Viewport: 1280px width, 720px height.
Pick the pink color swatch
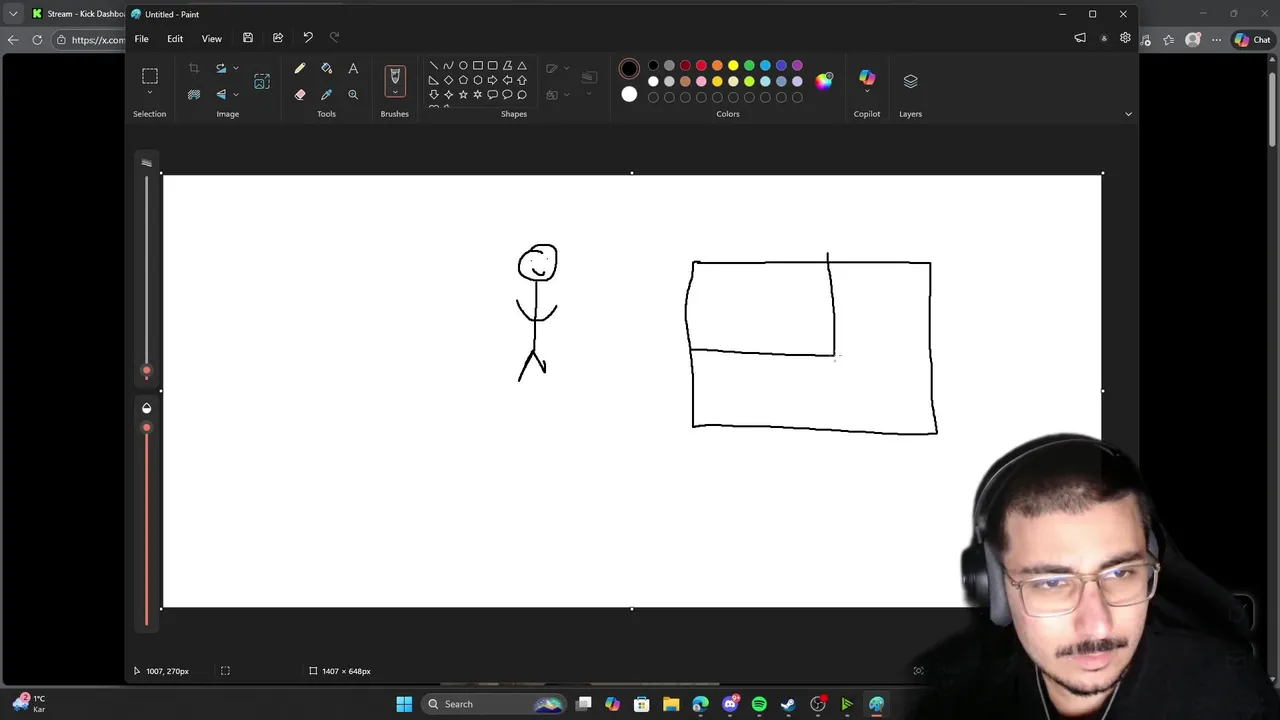coord(701,81)
